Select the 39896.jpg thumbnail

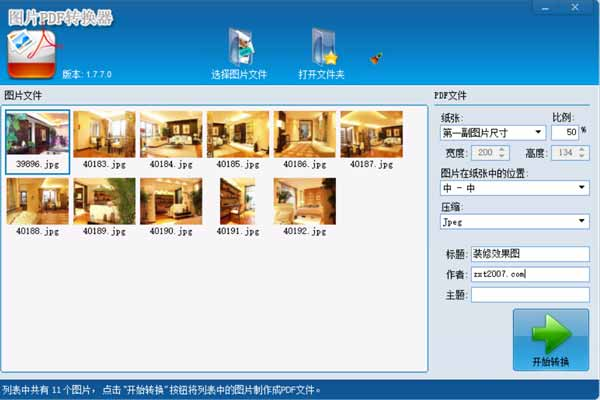[x=37, y=133]
